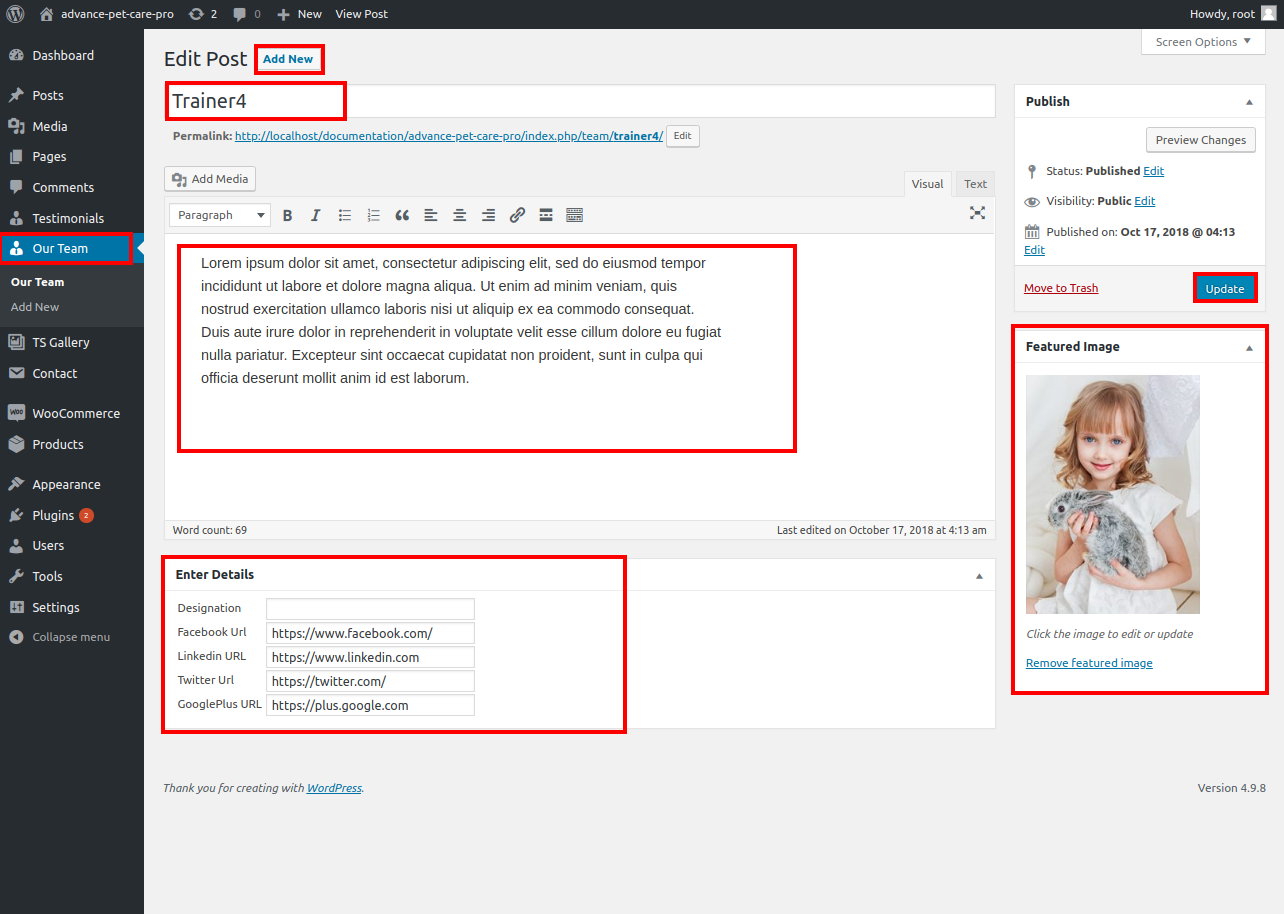The height and width of the screenshot is (914, 1284).
Task: Edit the post Status
Action: (x=1153, y=171)
